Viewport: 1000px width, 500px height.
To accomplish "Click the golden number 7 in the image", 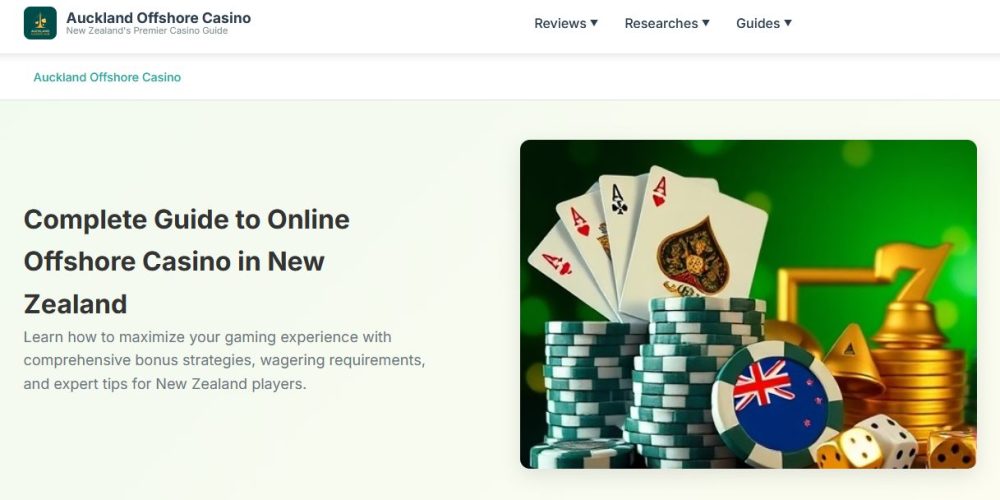I will point(913,271).
